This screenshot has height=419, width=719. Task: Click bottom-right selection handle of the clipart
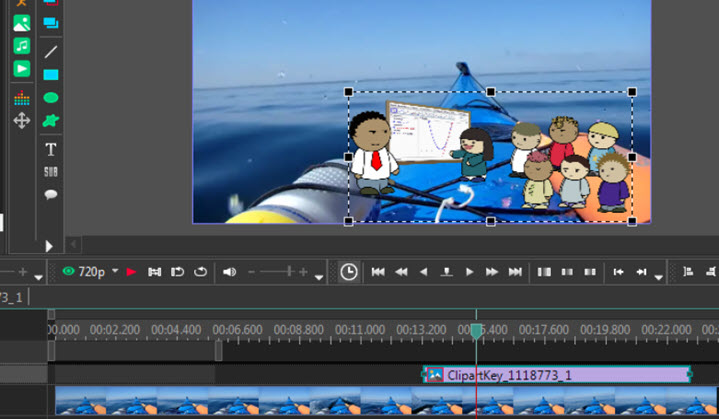point(632,221)
